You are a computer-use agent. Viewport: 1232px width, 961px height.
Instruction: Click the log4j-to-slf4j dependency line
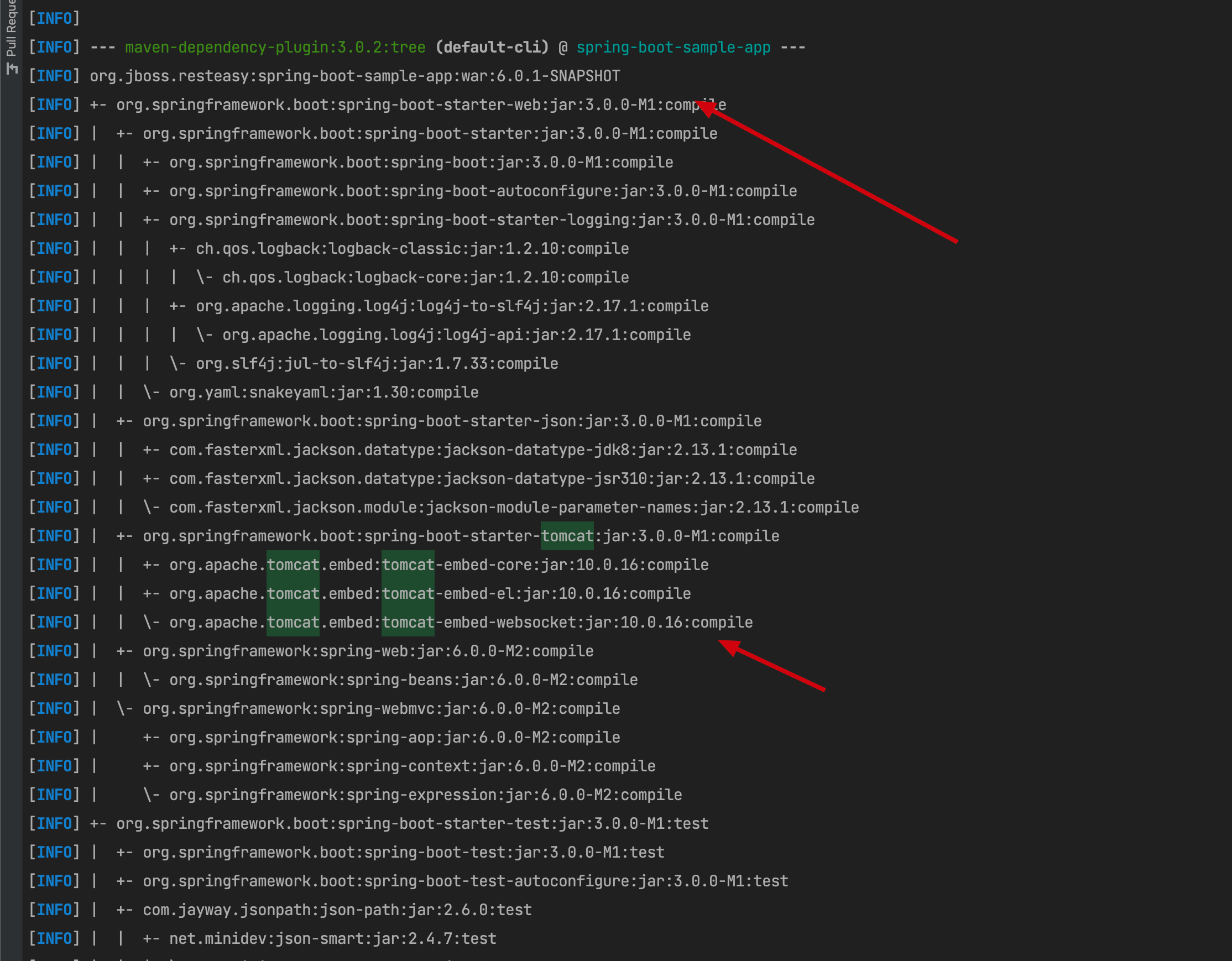coord(451,306)
